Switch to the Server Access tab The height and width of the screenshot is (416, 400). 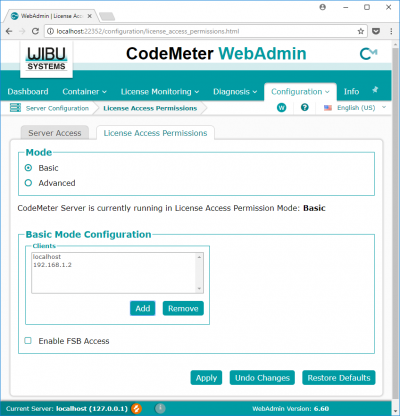point(55,133)
